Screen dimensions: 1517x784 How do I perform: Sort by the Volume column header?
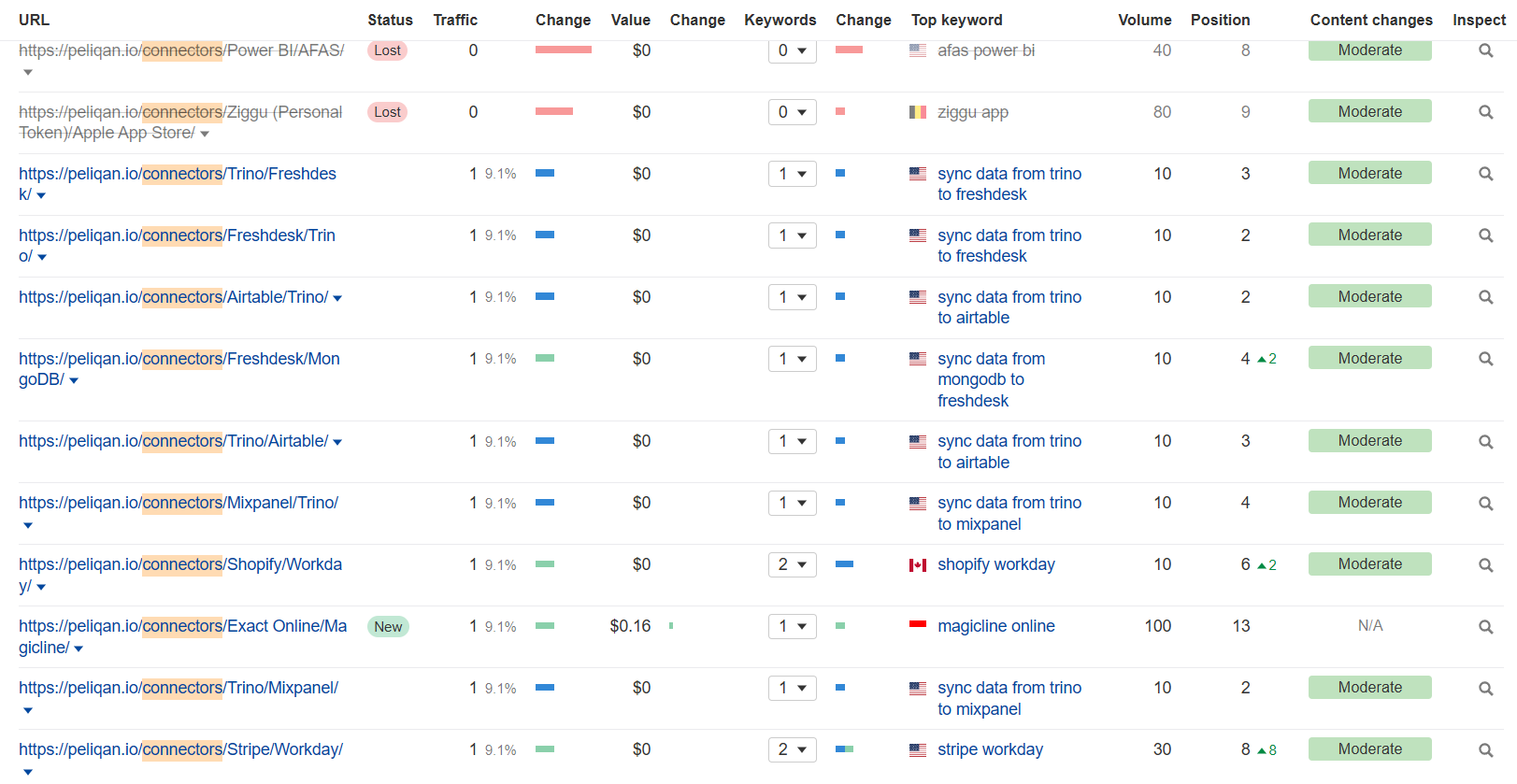tap(1145, 20)
